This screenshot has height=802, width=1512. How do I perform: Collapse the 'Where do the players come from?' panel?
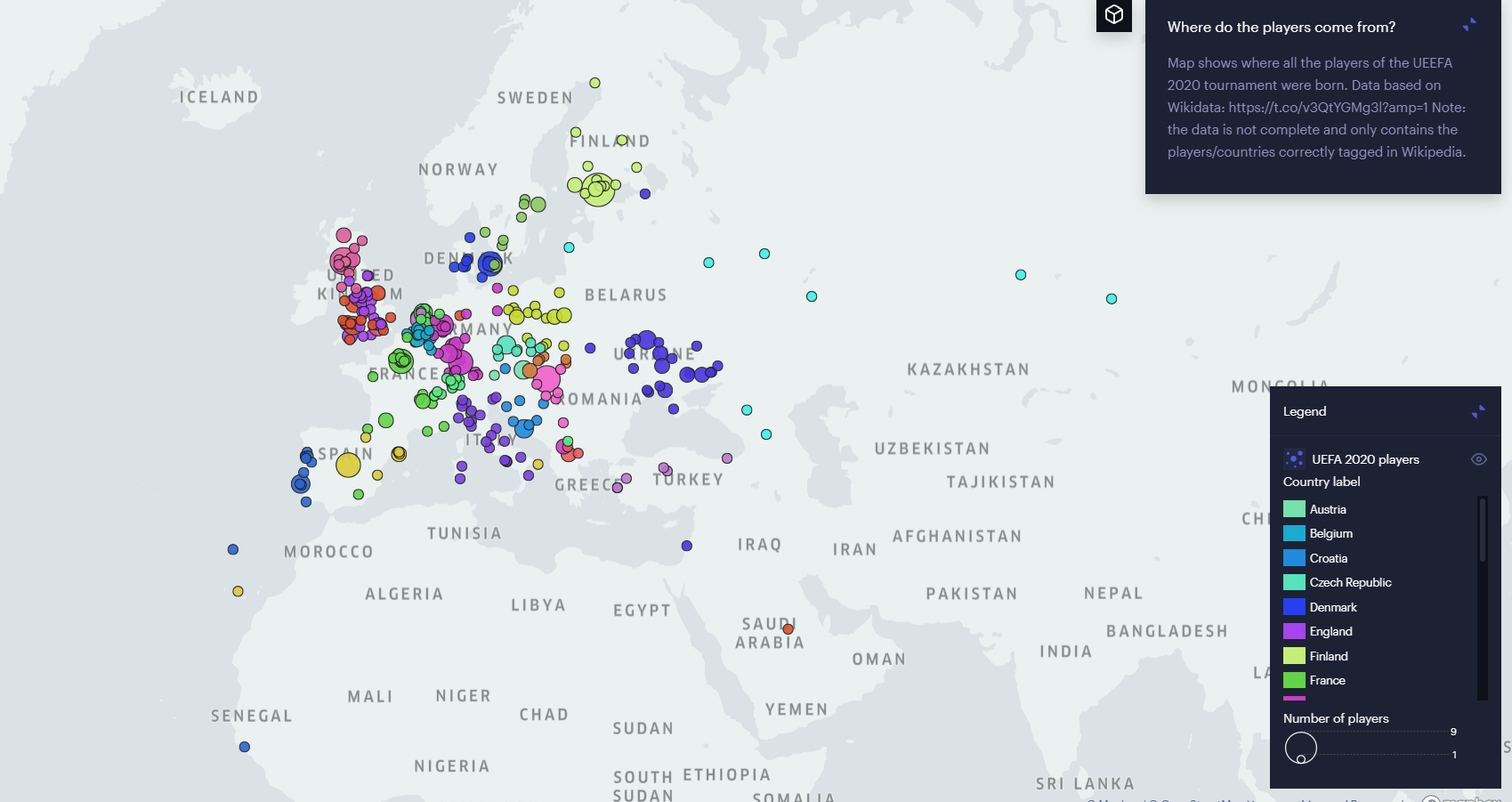[1469, 26]
